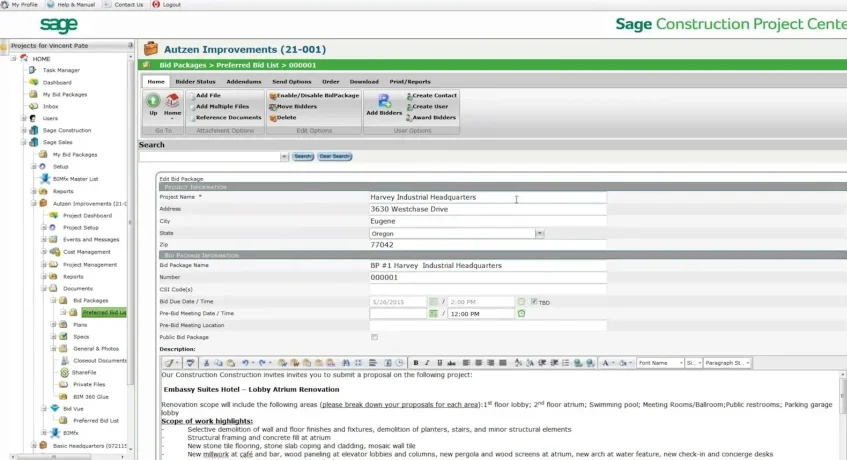Toggle underline formatting in description editor

(439, 363)
